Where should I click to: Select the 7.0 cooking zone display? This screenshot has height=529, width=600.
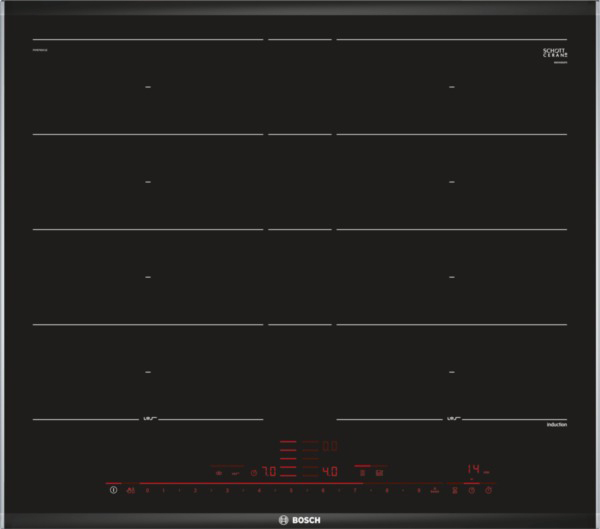click(x=269, y=471)
